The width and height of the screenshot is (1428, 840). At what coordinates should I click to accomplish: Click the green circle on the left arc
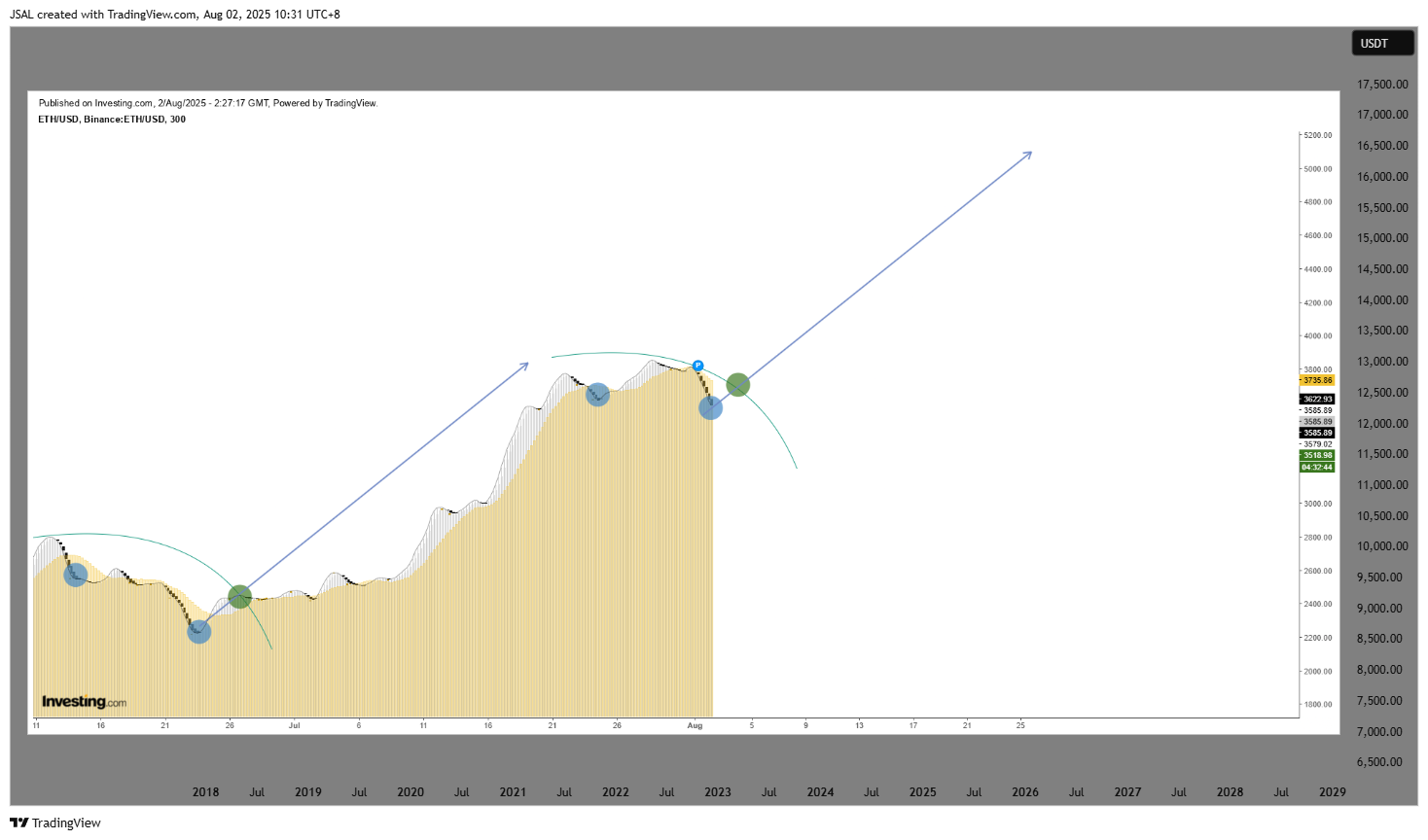(x=239, y=596)
